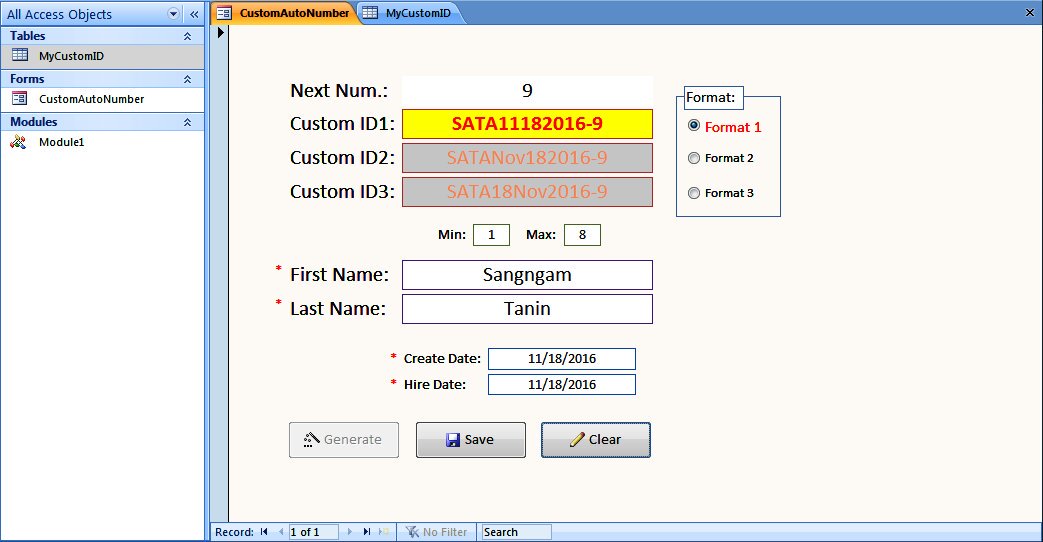Click the Create Date field
This screenshot has width=1043, height=542.
click(562, 358)
